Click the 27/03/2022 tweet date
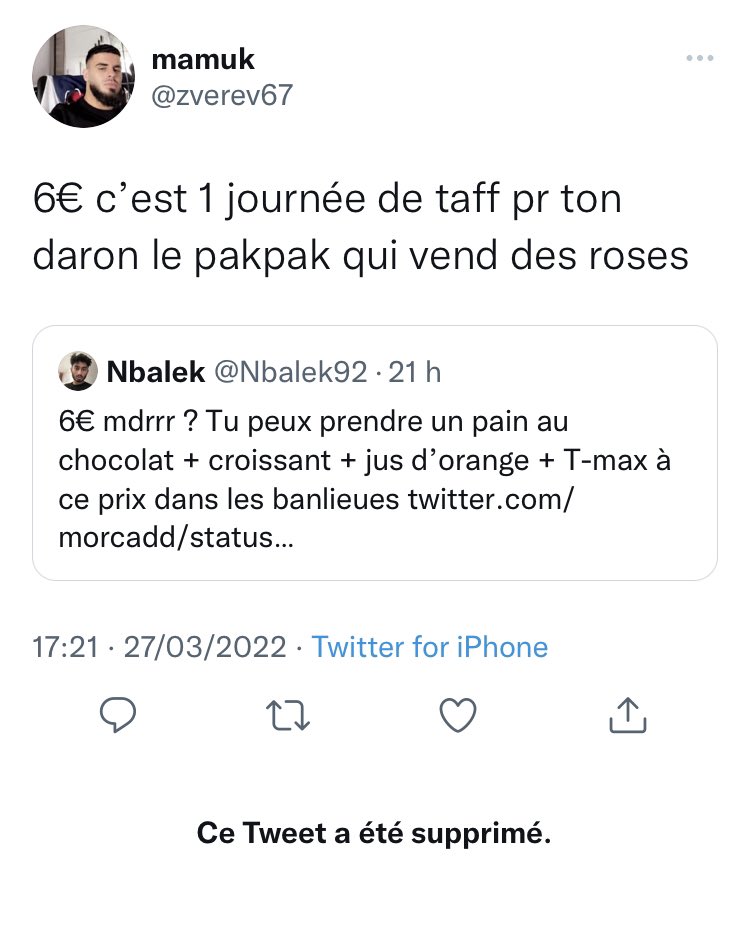 click(x=205, y=647)
